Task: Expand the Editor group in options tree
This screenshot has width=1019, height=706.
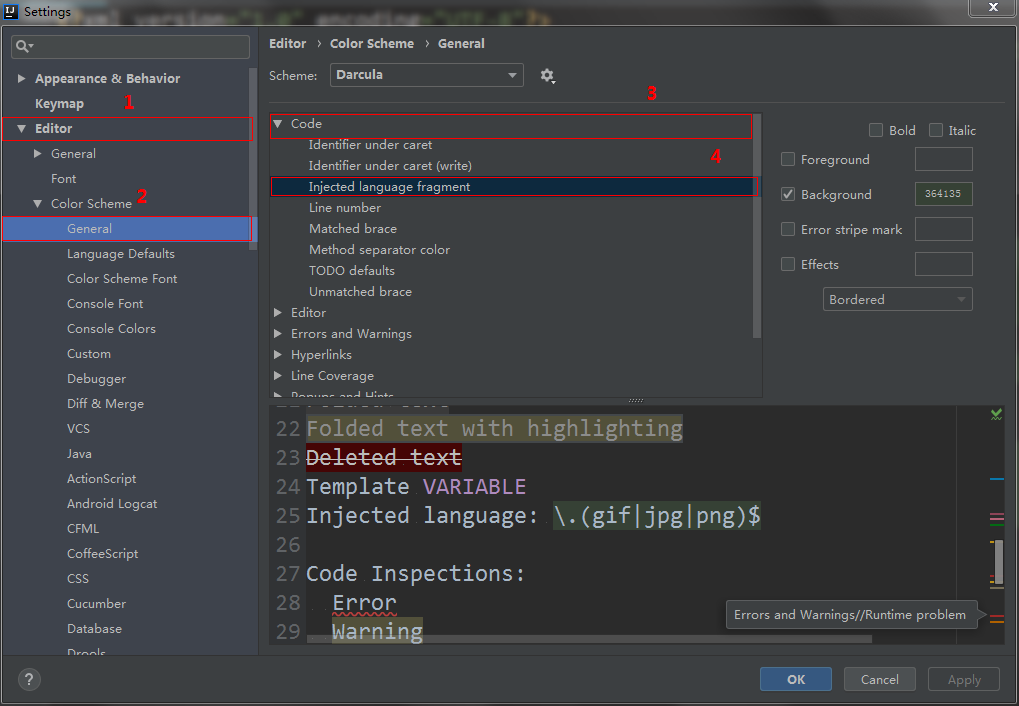Action: click(278, 313)
